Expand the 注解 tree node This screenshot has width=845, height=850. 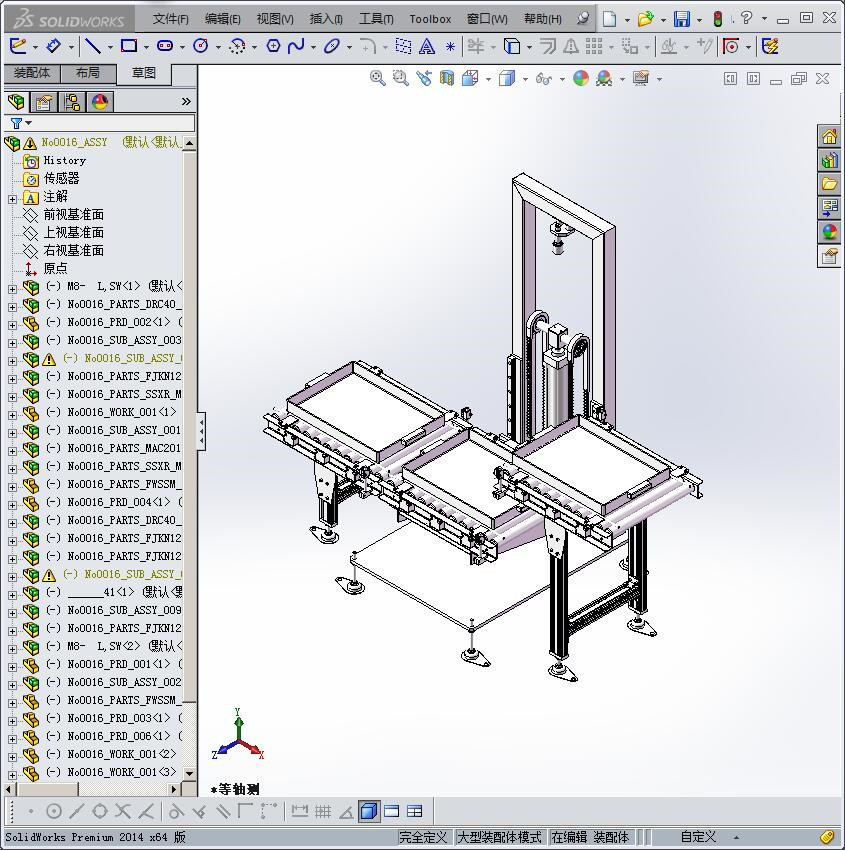pyautogui.click(x=12, y=199)
